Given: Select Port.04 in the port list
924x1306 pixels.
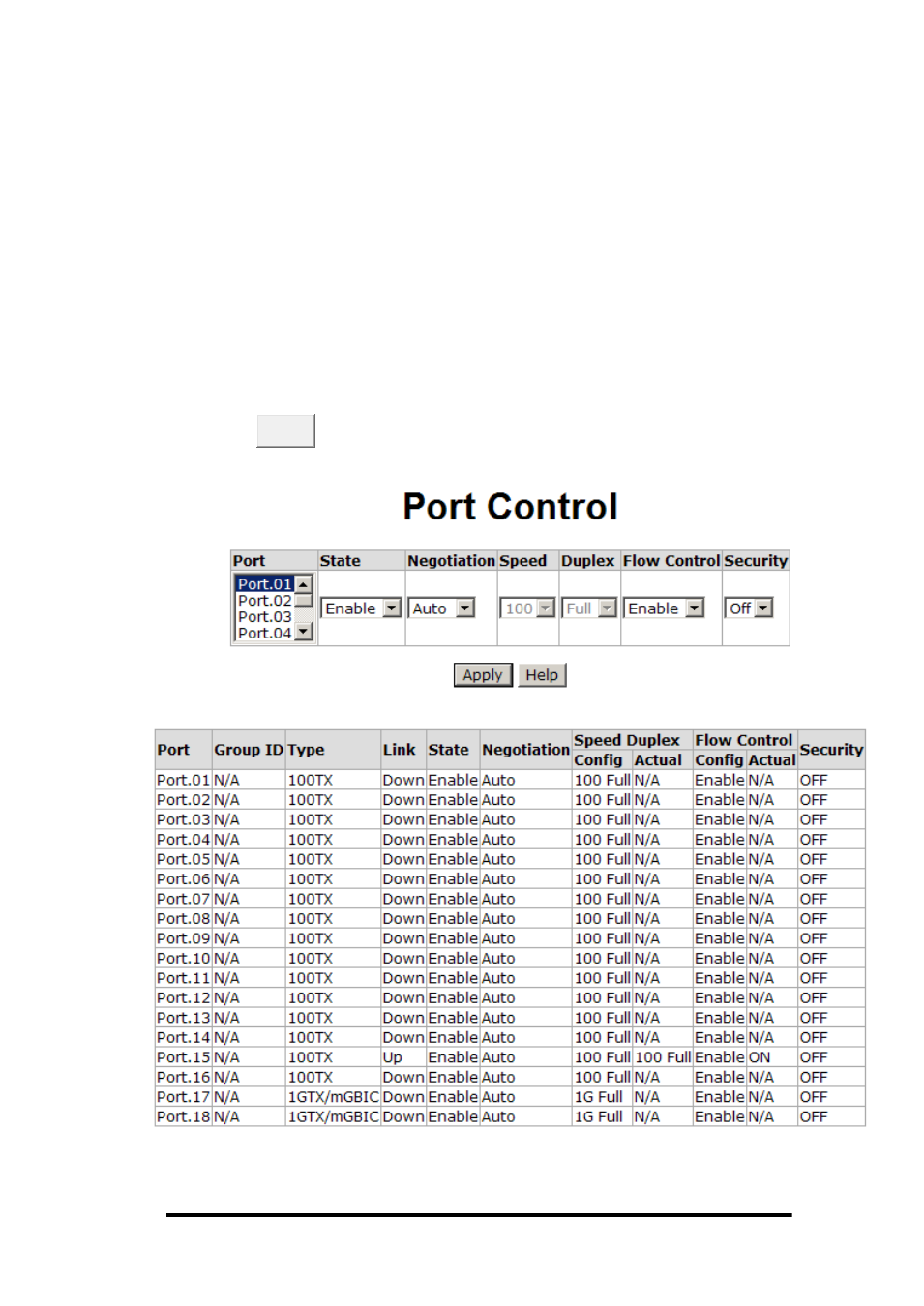Looking at the screenshot, I should tap(264, 633).
